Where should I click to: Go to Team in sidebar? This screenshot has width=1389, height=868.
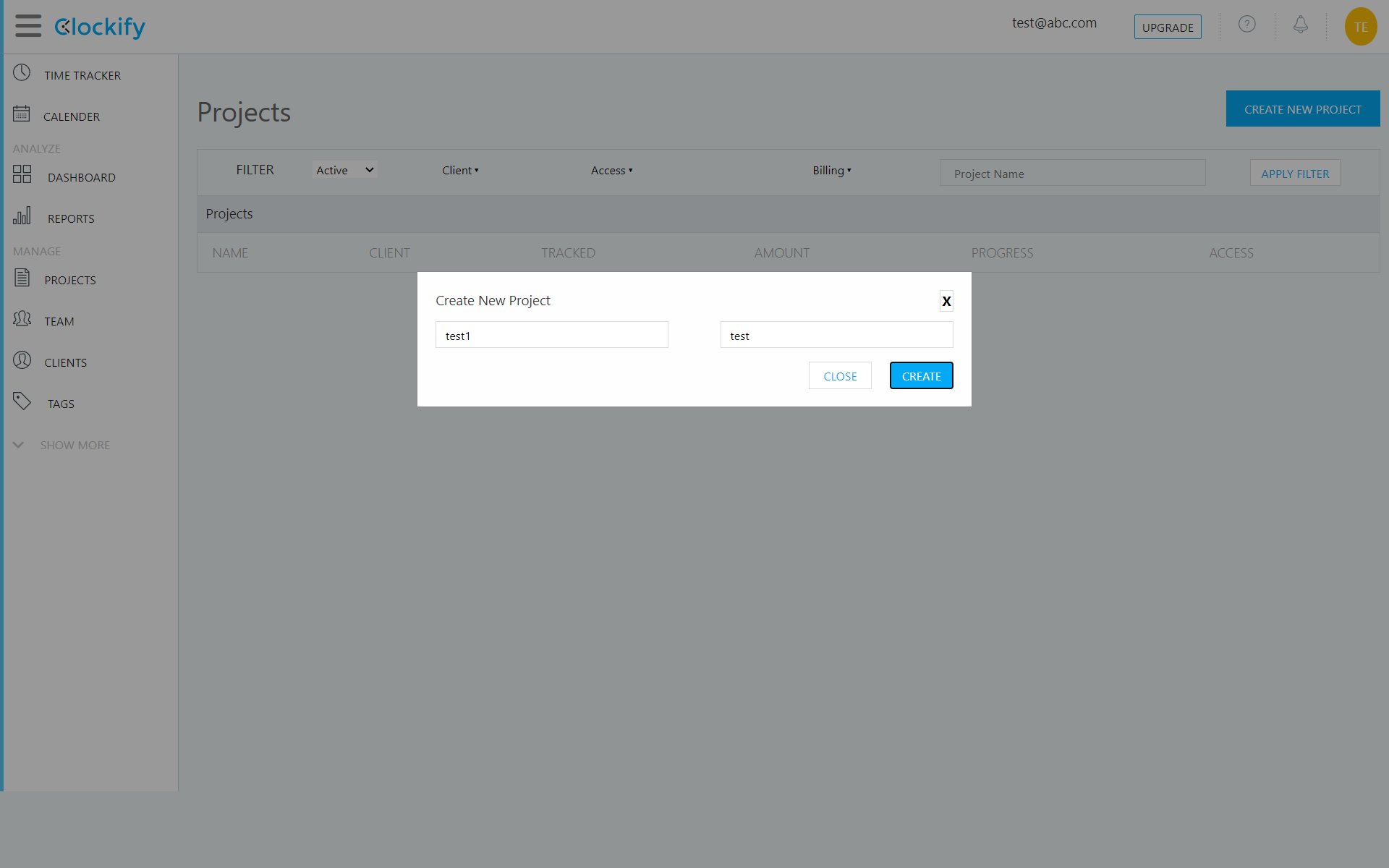tap(59, 321)
